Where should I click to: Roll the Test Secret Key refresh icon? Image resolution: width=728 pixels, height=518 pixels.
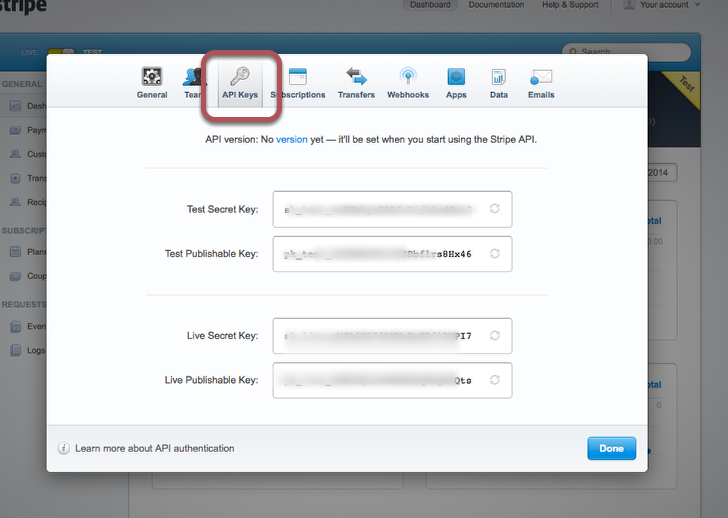(494, 209)
